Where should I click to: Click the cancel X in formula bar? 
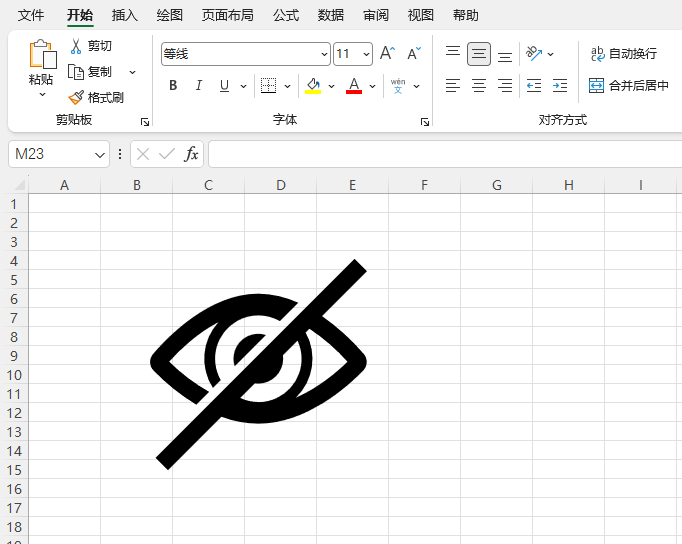pyautogui.click(x=143, y=154)
